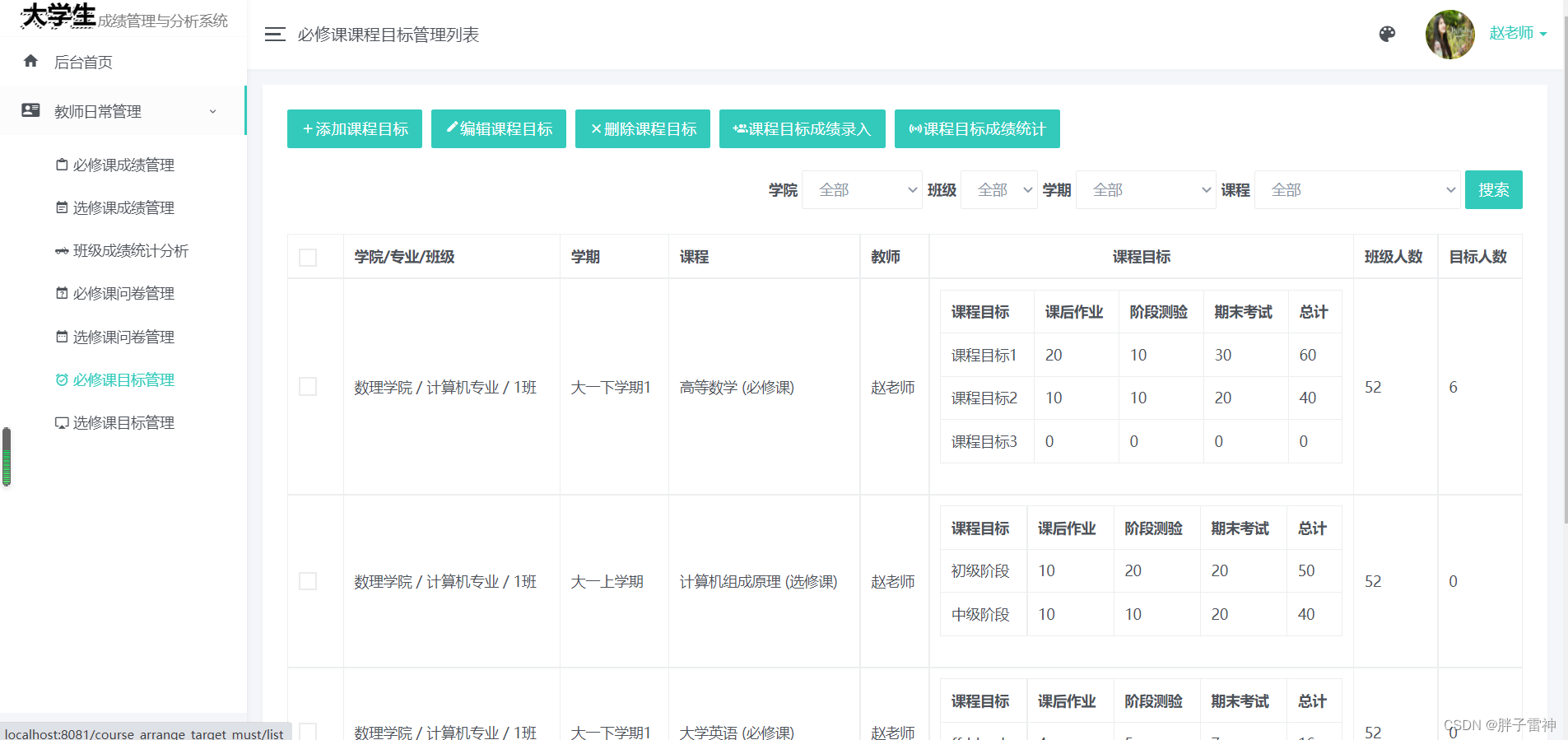Screen dimensions: 1568x740
Task: Check the 大学英语 (必修课) row checkbox
Action: 308,731
